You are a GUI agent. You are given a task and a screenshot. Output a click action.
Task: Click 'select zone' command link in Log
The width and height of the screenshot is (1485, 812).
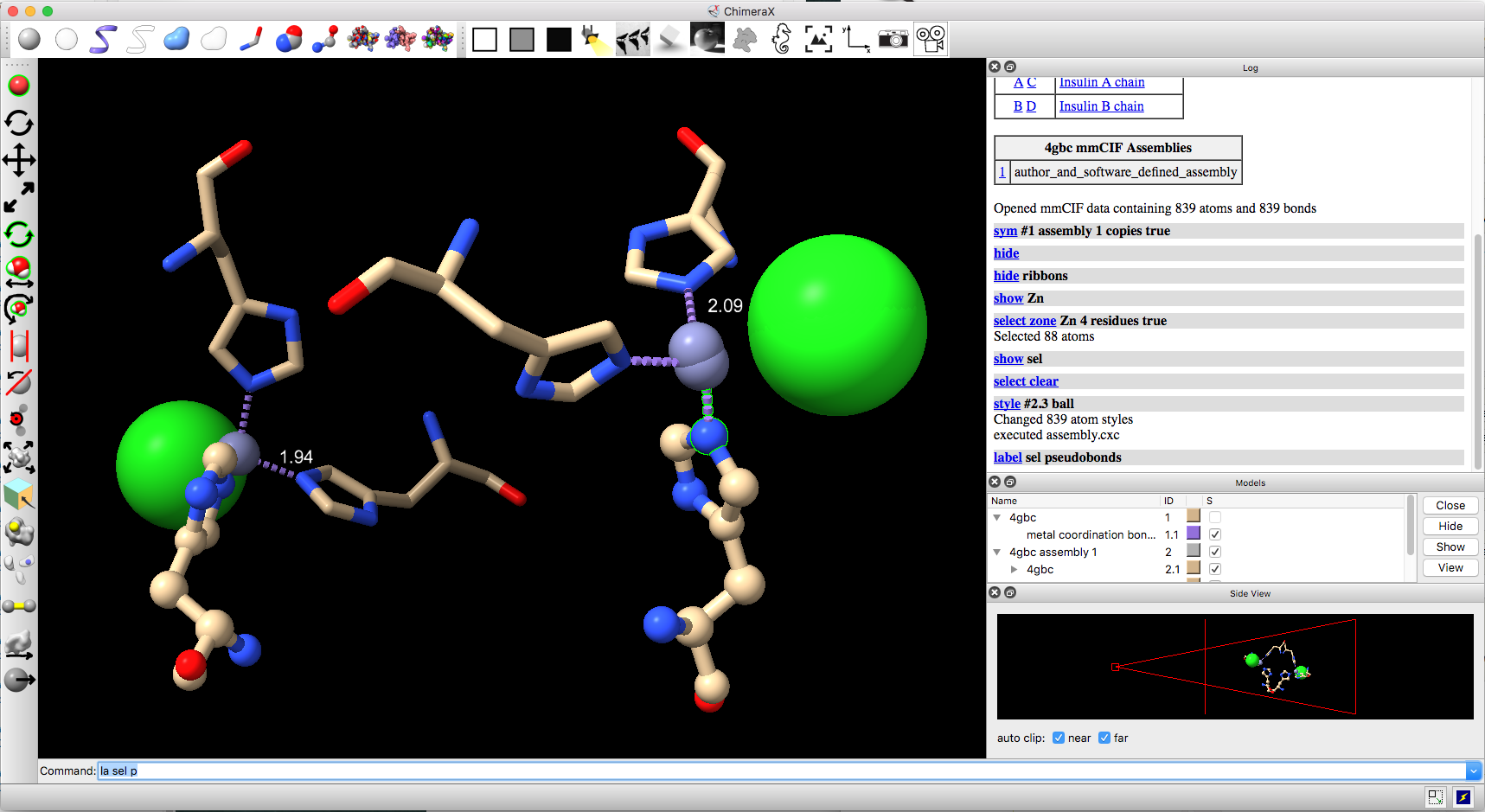coord(1025,321)
